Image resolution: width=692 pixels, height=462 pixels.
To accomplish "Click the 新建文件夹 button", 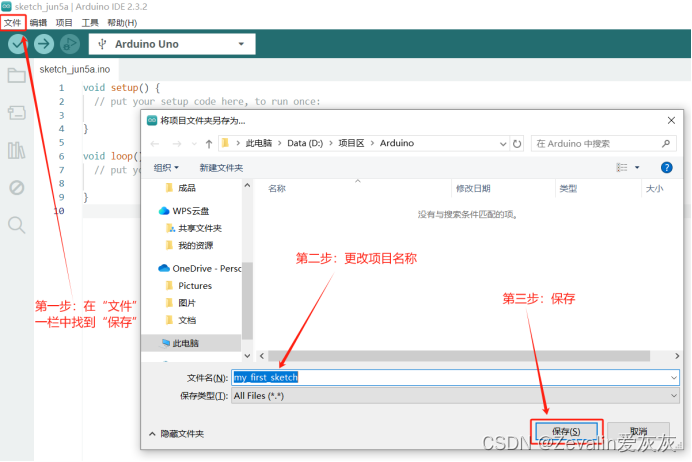I will pos(221,168).
